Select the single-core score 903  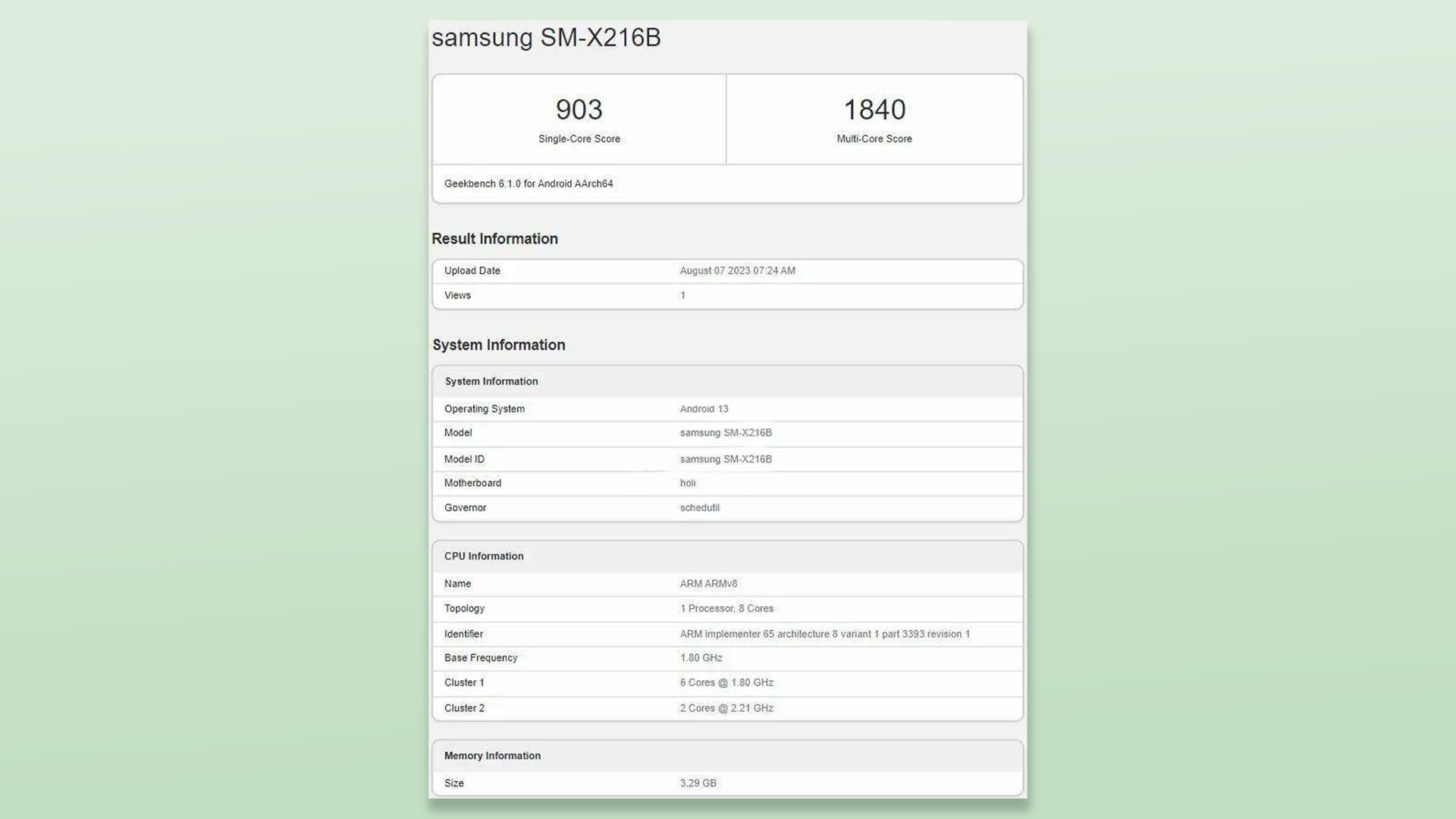click(x=579, y=110)
